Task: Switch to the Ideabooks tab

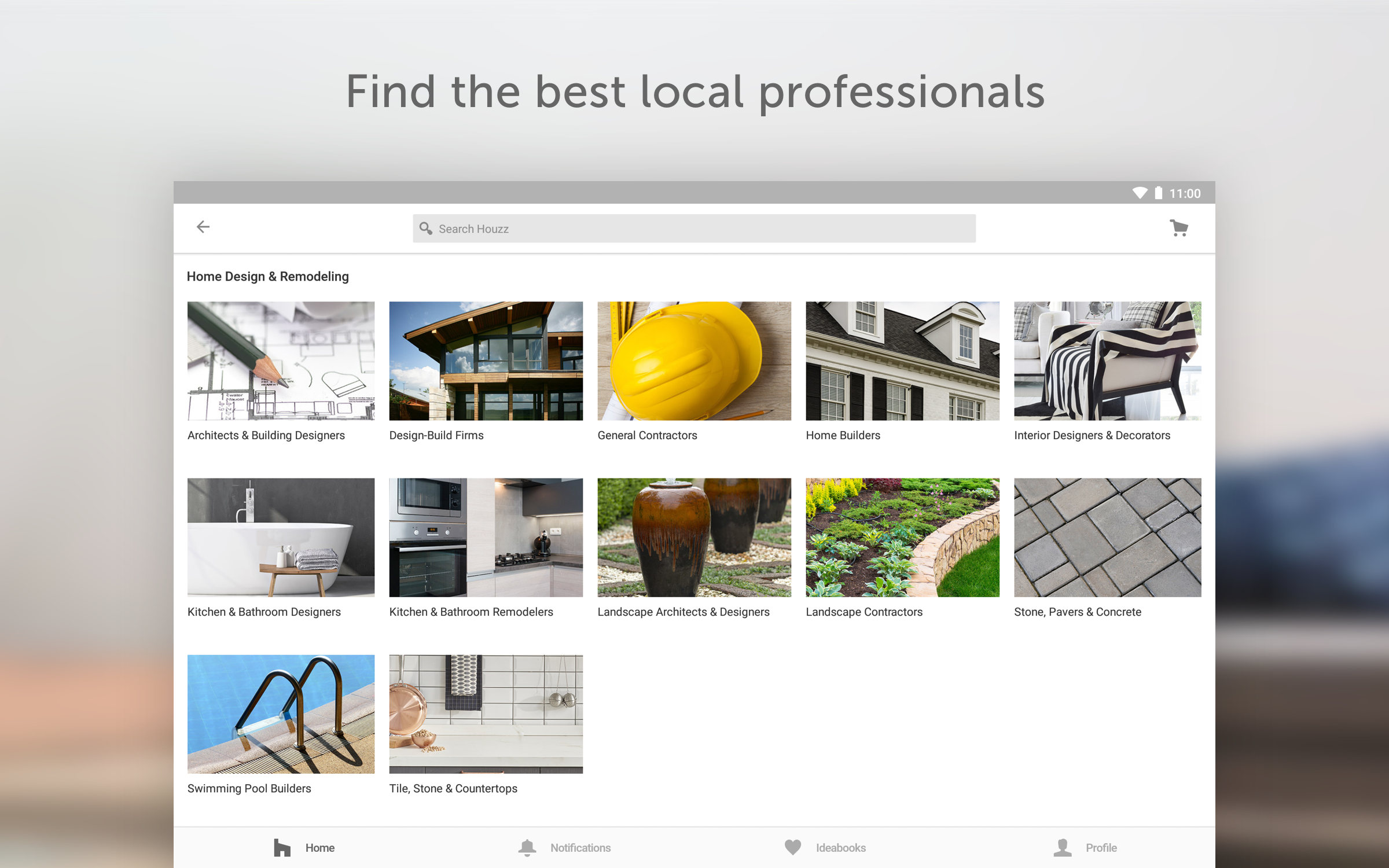Action: pyautogui.click(x=840, y=848)
